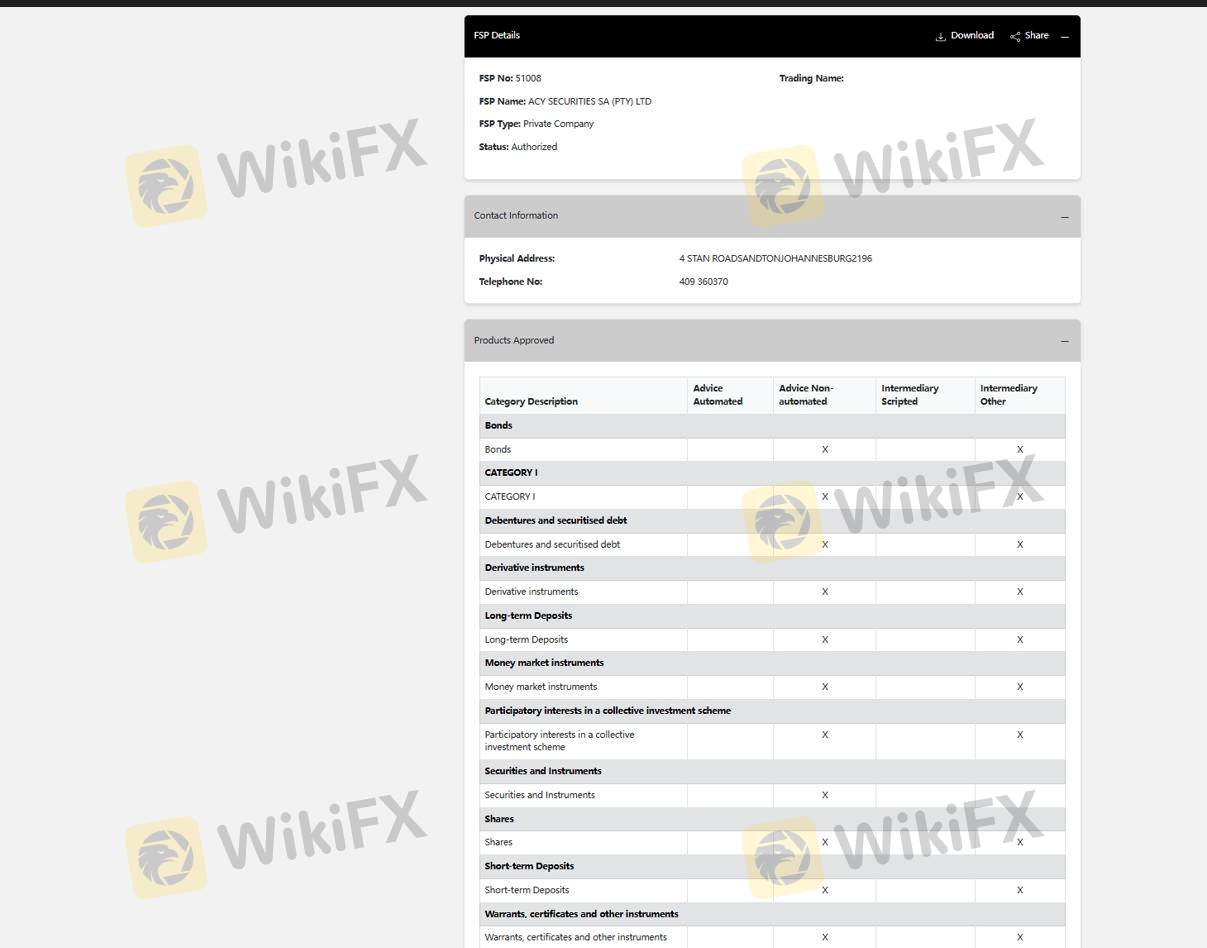Click the Contact Information header title
This screenshot has width=1207, height=948.
(516, 215)
